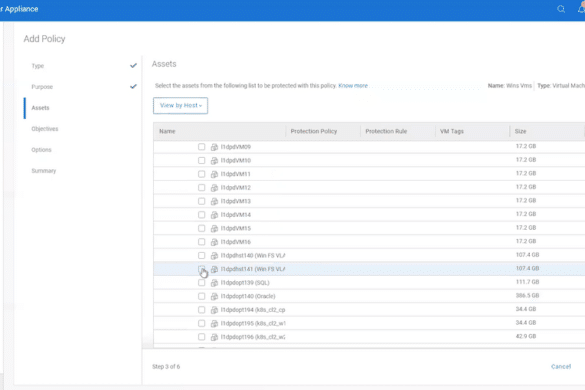Click the l1dpdVM12 asset name

pyautogui.click(x=236, y=188)
